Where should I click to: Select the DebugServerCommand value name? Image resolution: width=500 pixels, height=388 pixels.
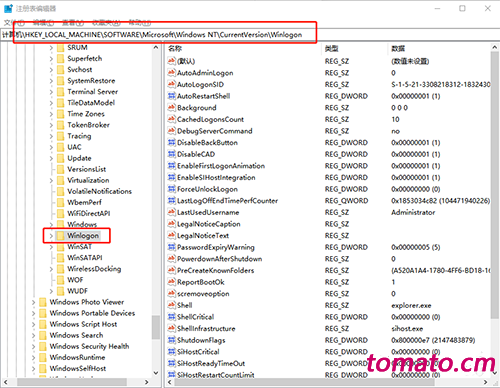point(215,131)
